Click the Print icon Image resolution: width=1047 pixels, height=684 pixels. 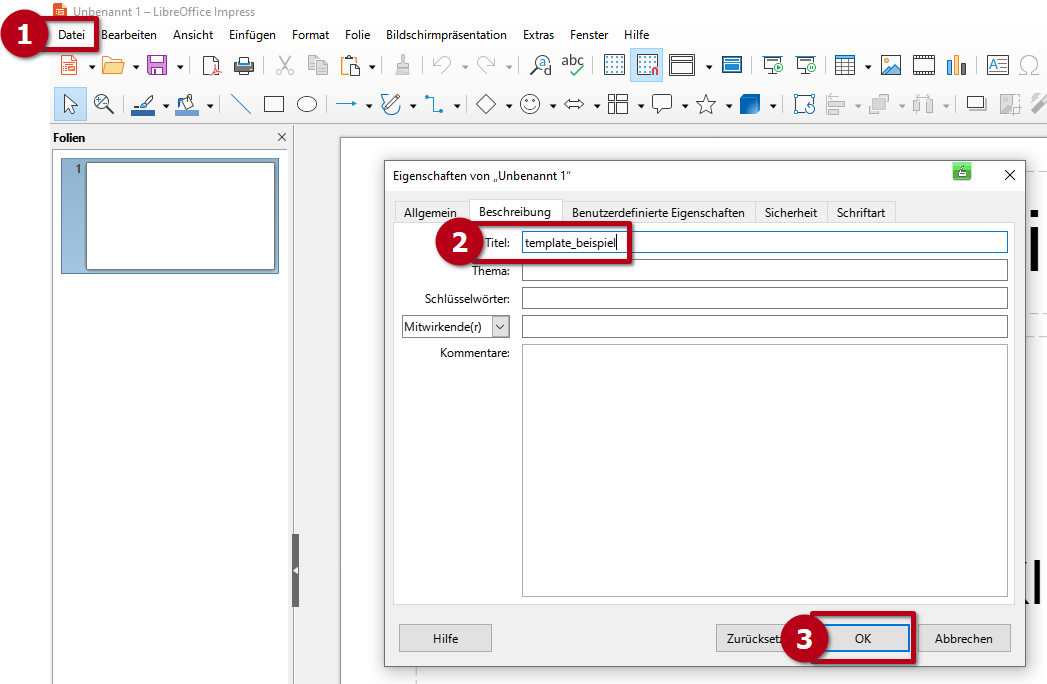click(x=244, y=65)
